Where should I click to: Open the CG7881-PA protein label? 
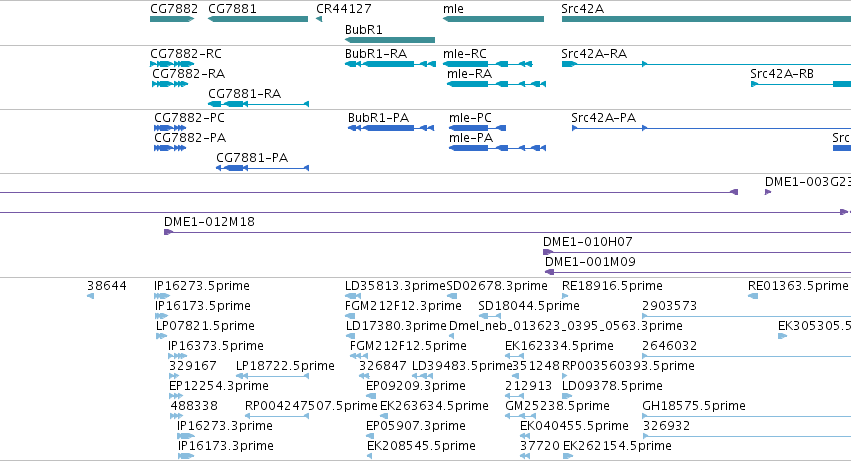pos(252,158)
